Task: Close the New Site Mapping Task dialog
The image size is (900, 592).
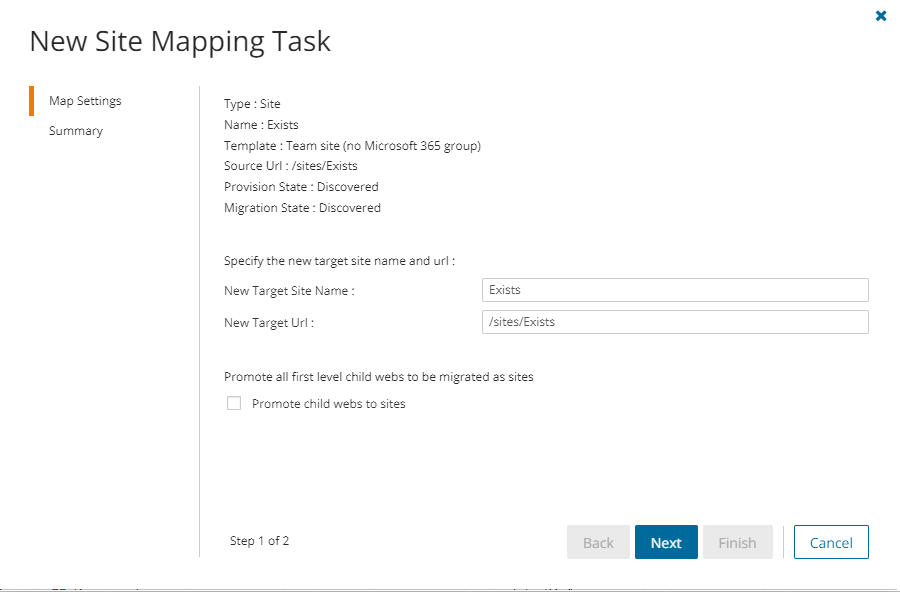Action: pos(881,16)
